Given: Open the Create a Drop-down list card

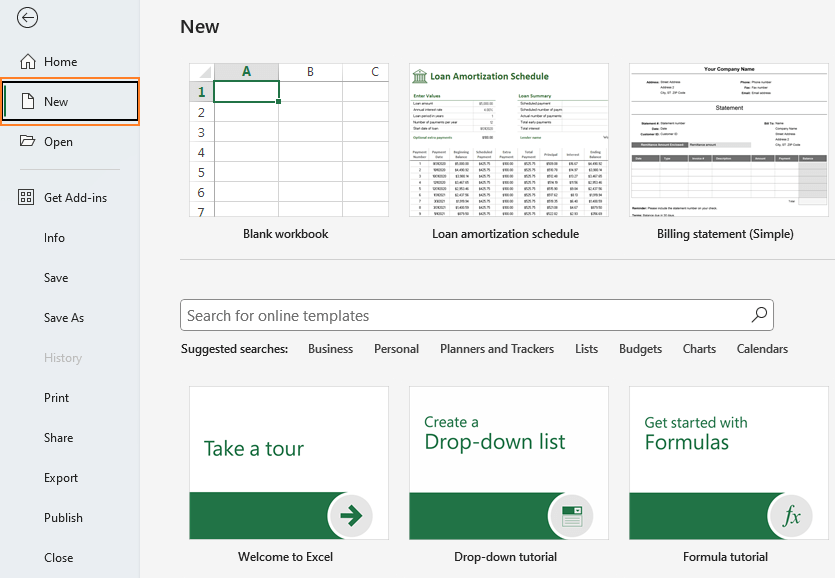Looking at the screenshot, I should 509,463.
